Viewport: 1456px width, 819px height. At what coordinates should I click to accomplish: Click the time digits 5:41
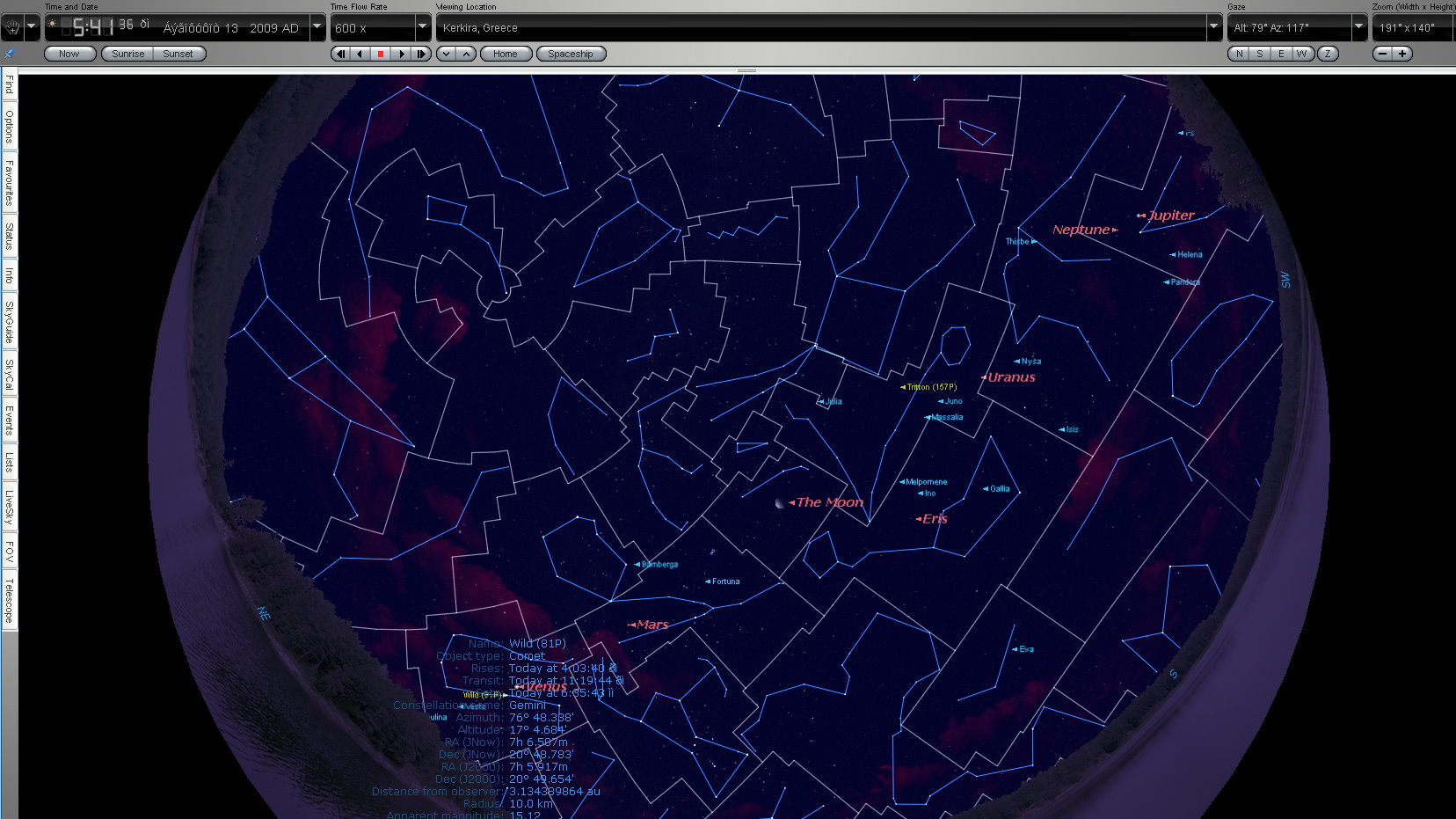(x=93, y=28)
